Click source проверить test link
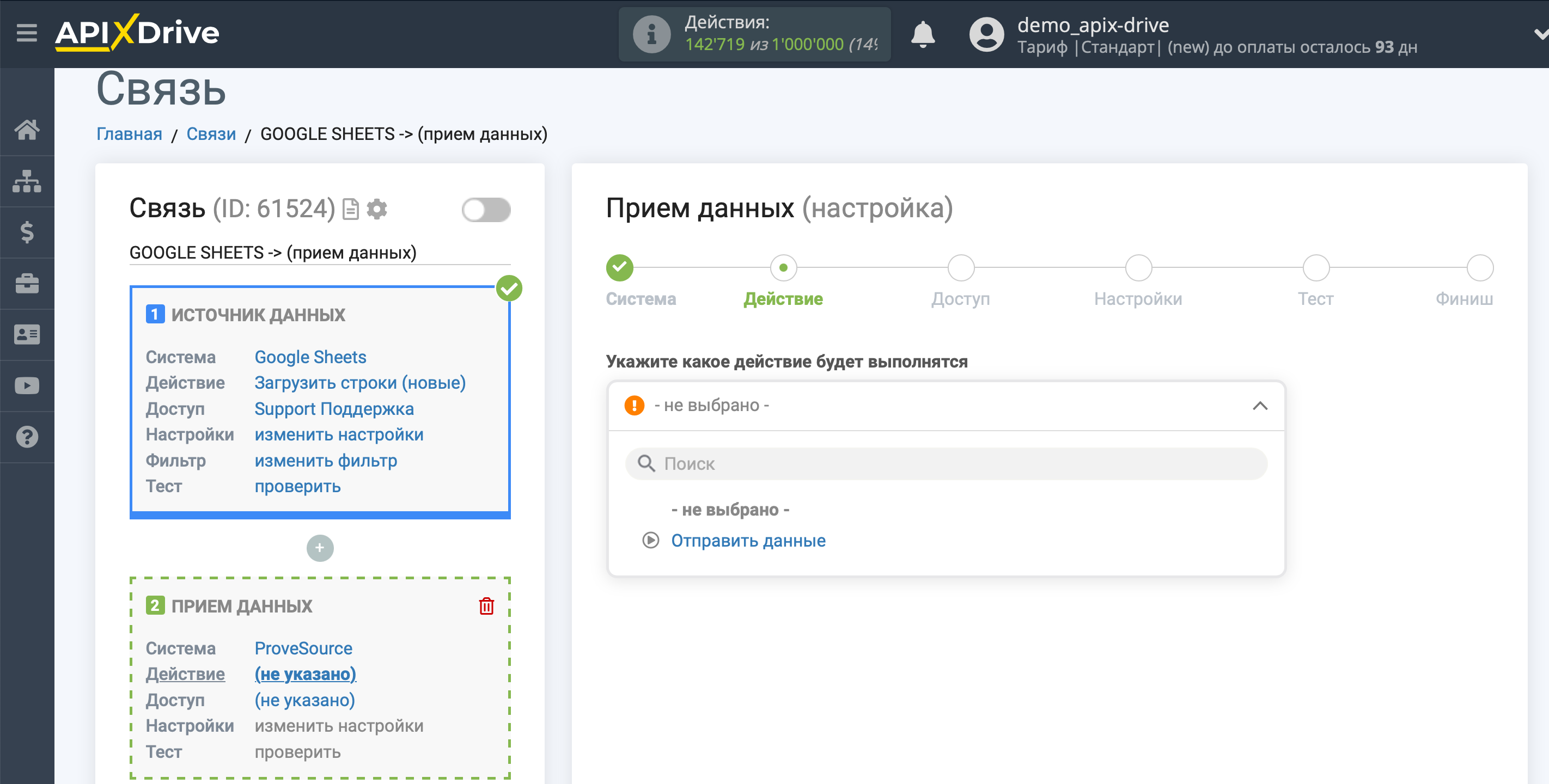1549x784 pixels. (297, 486)
